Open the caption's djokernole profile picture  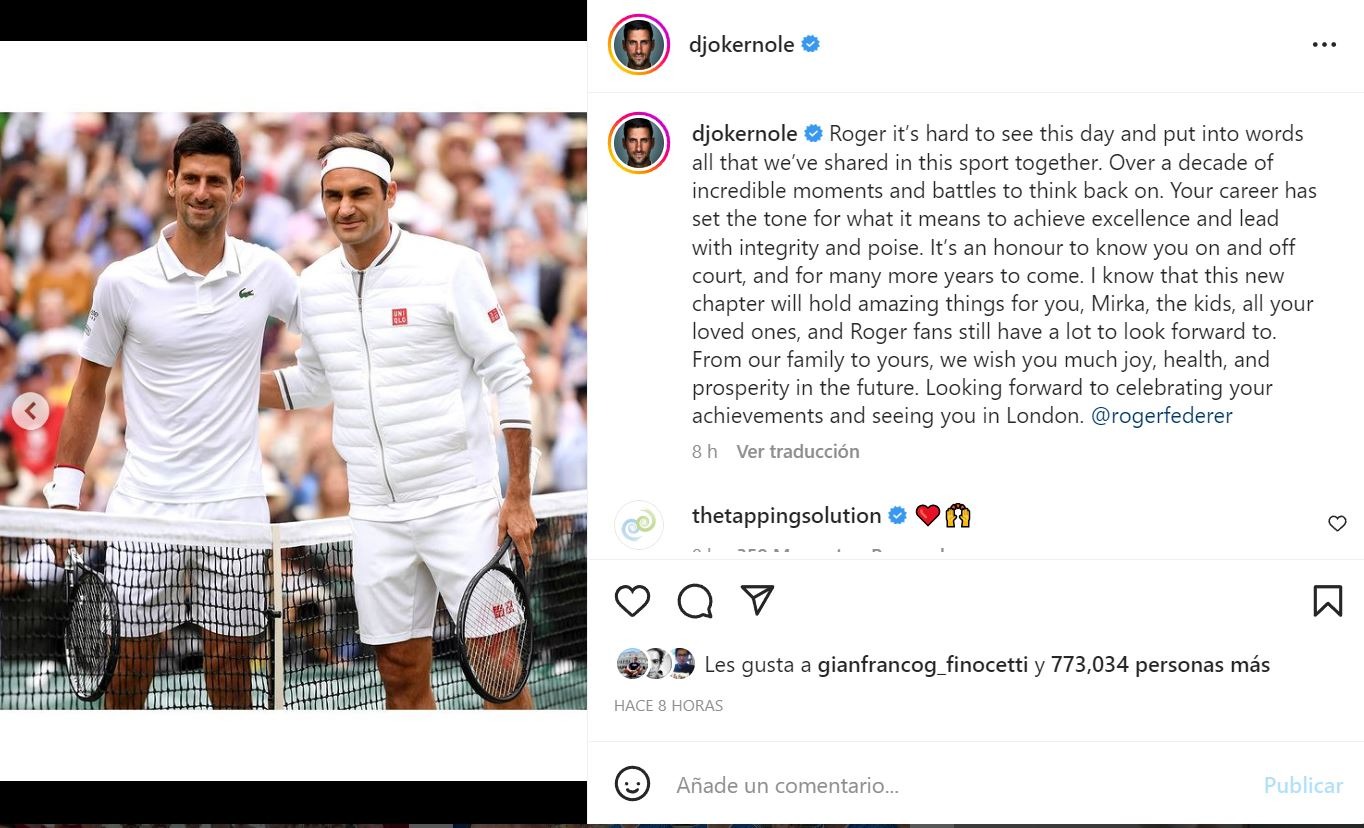638,143
